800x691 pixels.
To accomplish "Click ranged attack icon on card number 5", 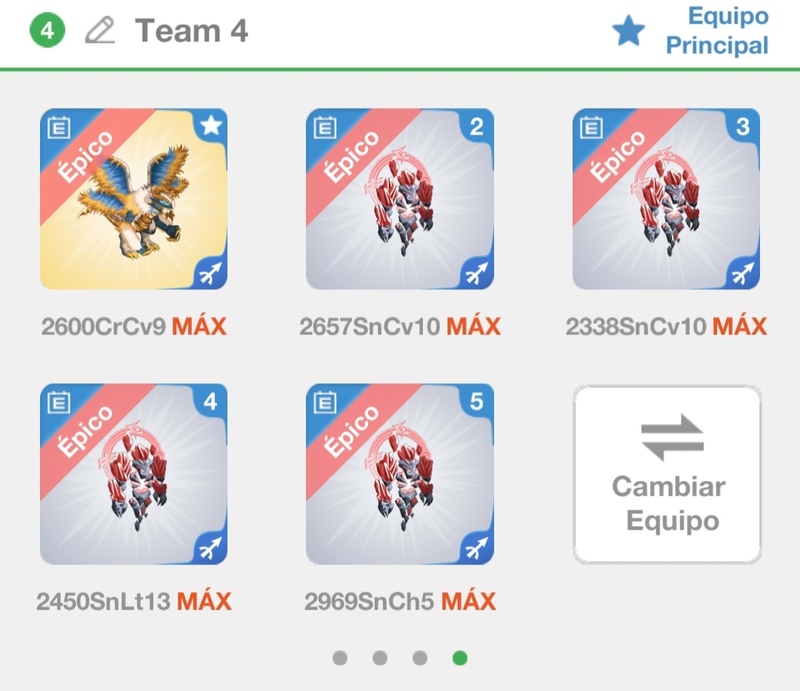I will 477,549.
